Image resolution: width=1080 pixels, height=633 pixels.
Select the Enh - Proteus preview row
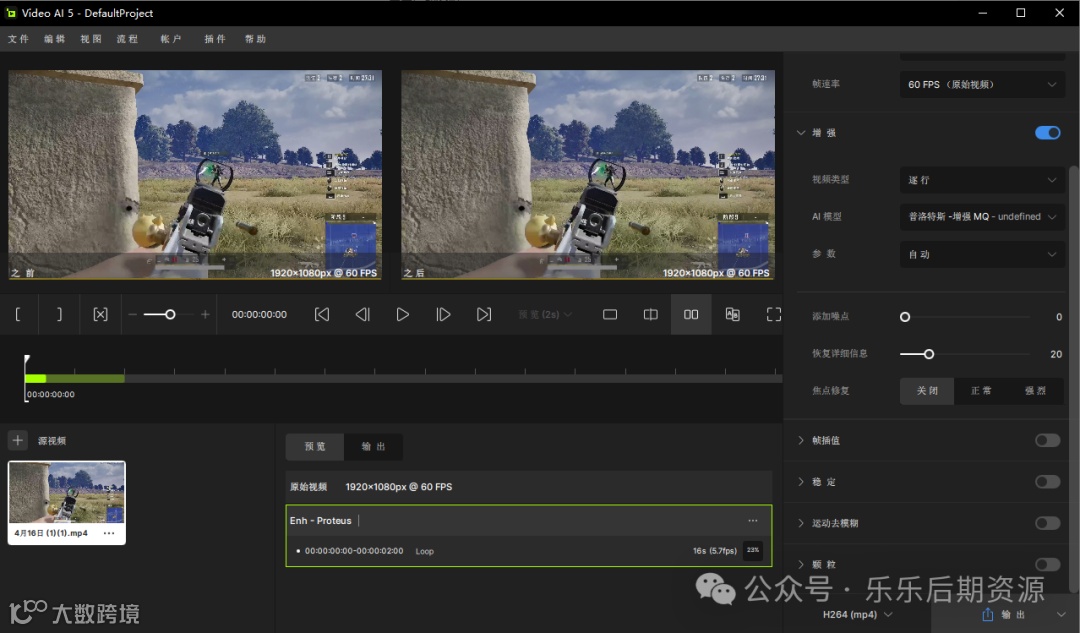(529, 536)
